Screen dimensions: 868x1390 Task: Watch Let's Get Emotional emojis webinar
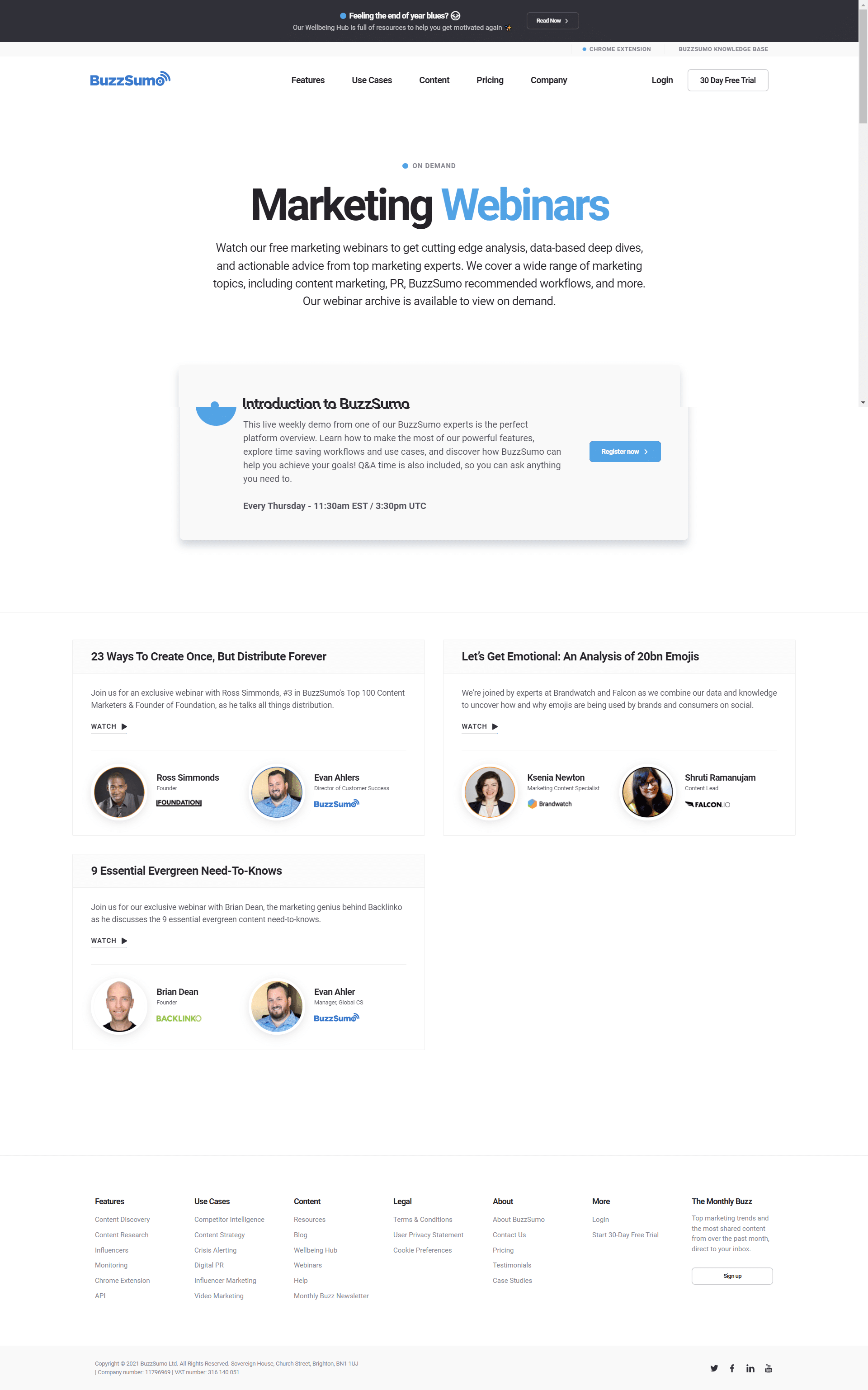point(479,726)
